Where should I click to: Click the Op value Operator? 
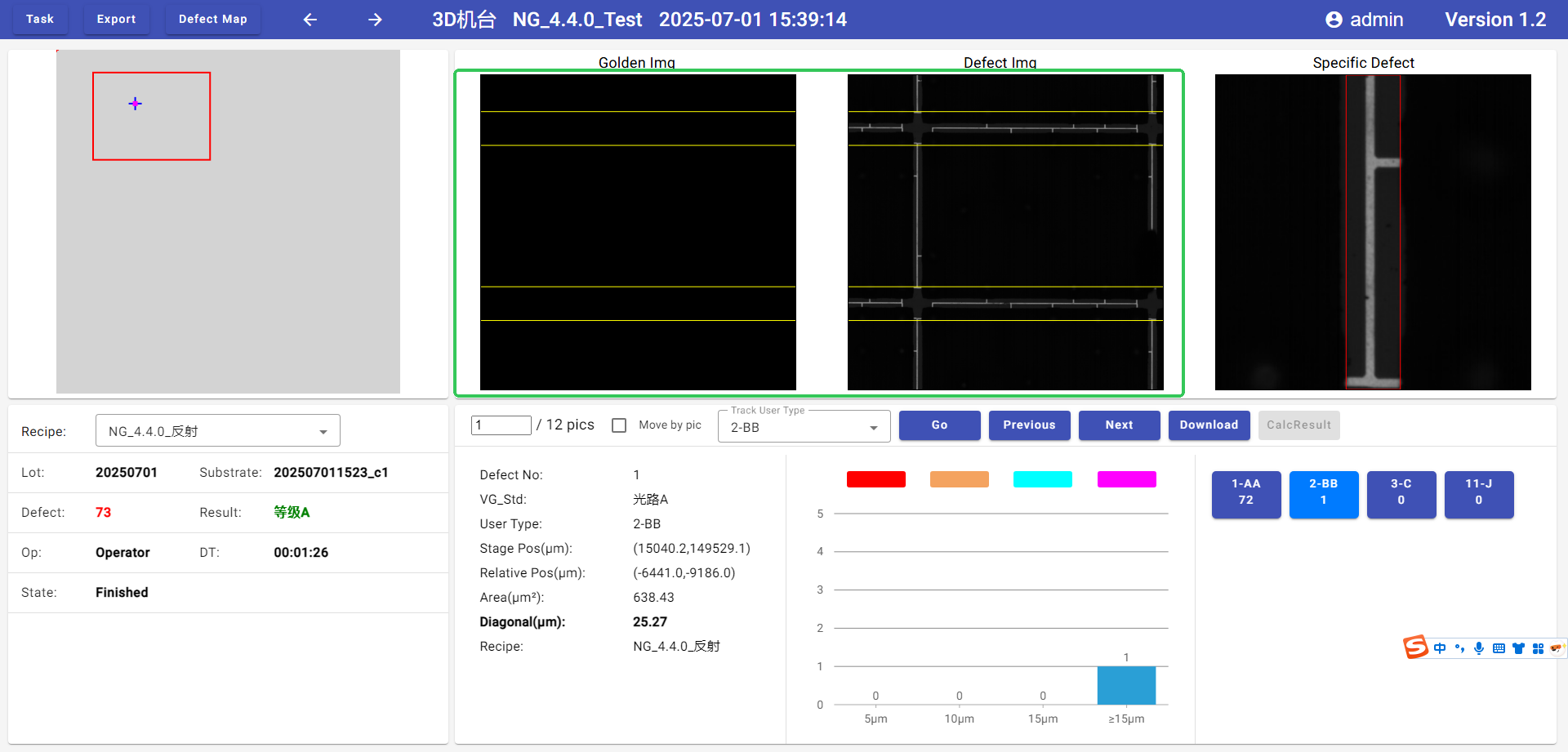click(x=122, y=553)
